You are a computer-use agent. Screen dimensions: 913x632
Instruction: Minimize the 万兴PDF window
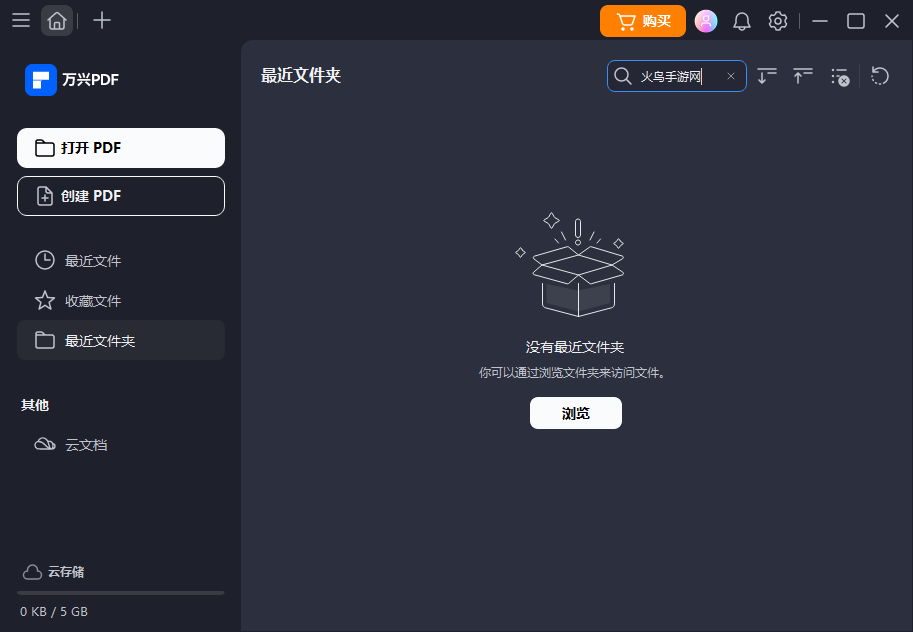tap(820, 22)
